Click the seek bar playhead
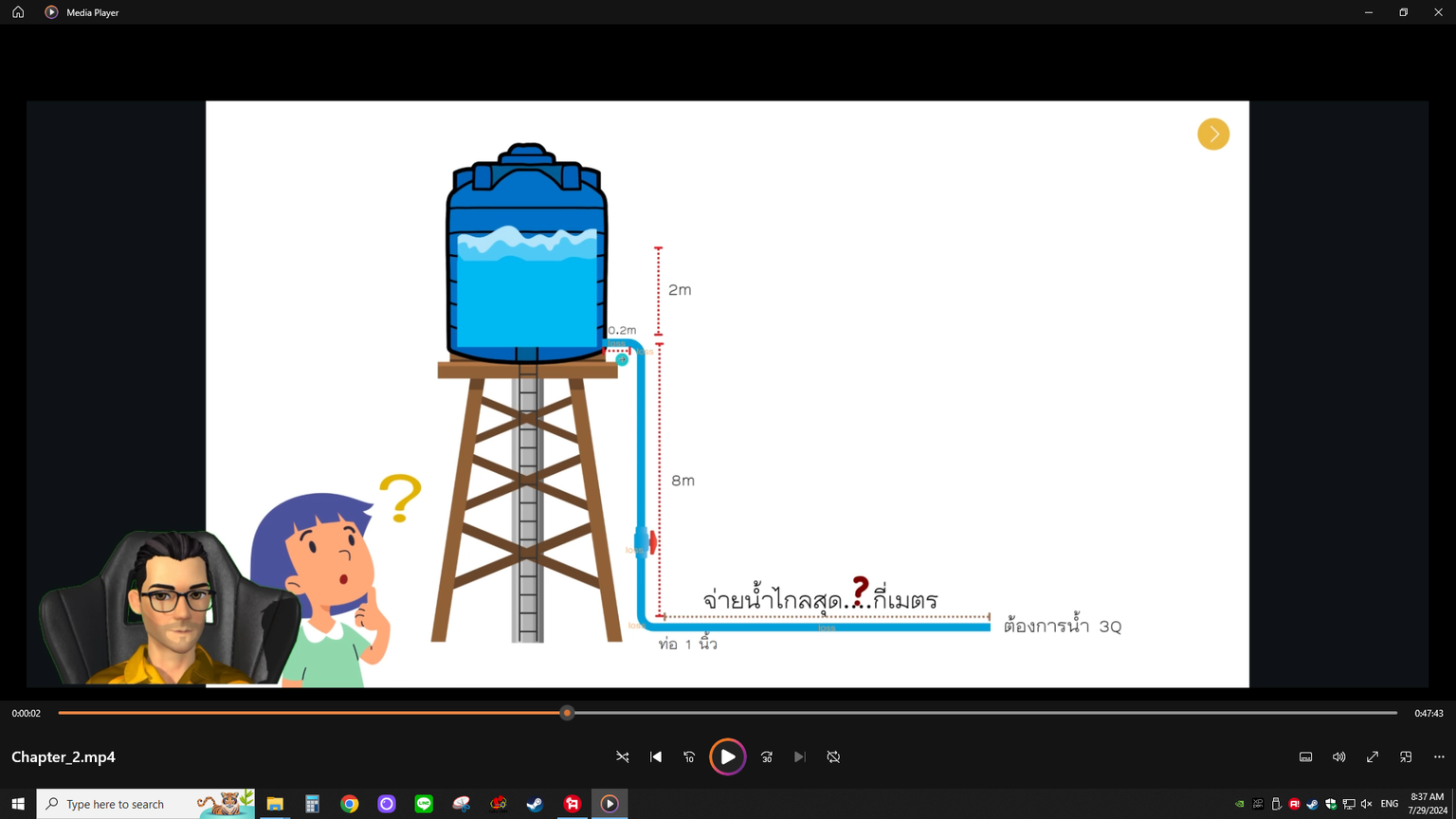Viewport: 1456px width, 819px height. click(567, 713)
